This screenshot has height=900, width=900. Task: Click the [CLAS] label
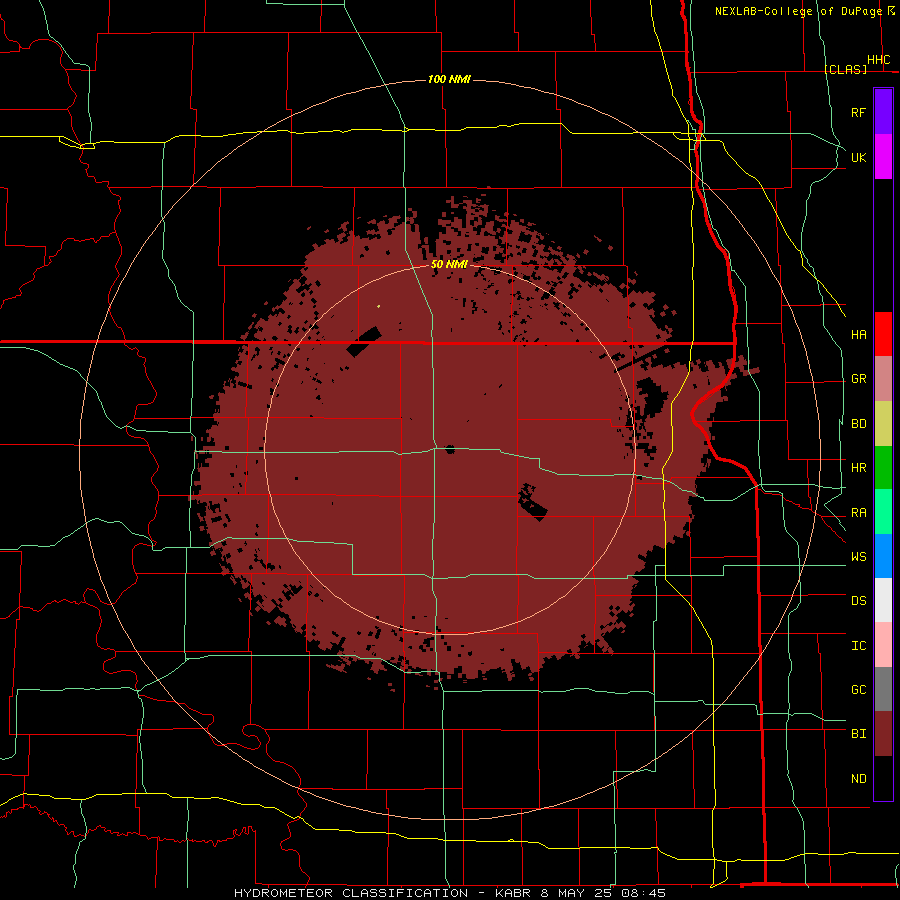point(845,69)
